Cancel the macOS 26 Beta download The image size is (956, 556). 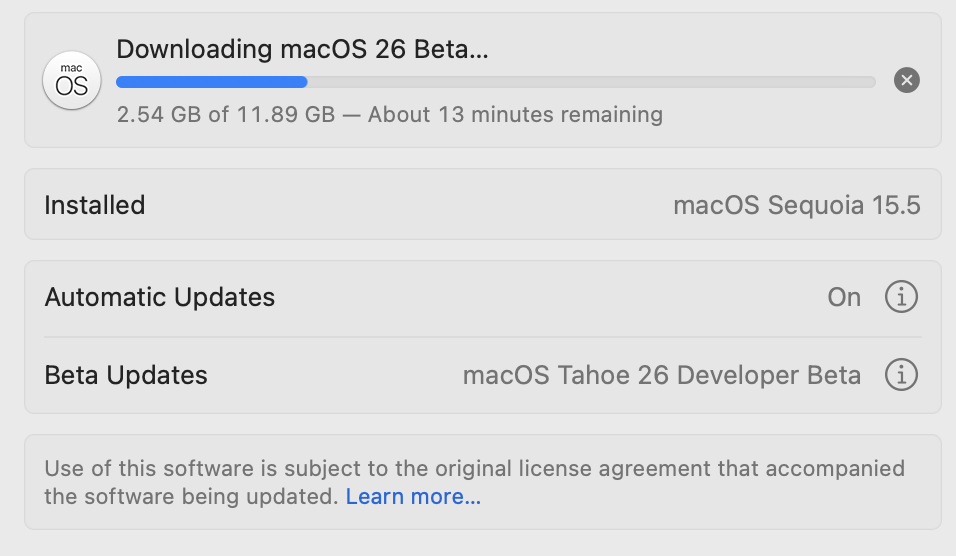click(x=906, y=81)
